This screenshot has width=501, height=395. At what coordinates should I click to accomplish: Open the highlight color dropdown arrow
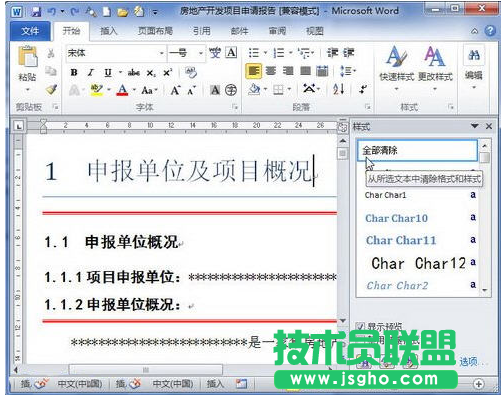pos(109,90)
